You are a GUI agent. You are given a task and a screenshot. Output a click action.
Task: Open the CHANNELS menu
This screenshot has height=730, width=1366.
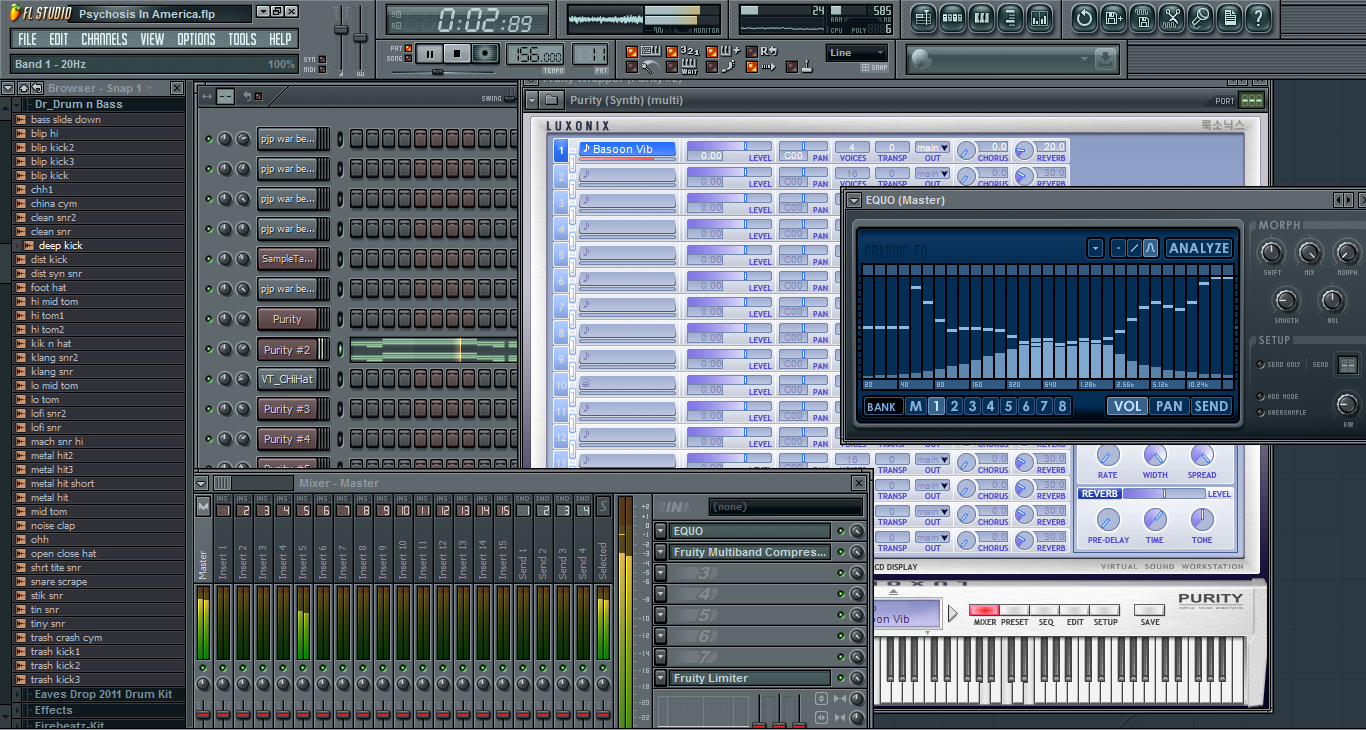104,39
